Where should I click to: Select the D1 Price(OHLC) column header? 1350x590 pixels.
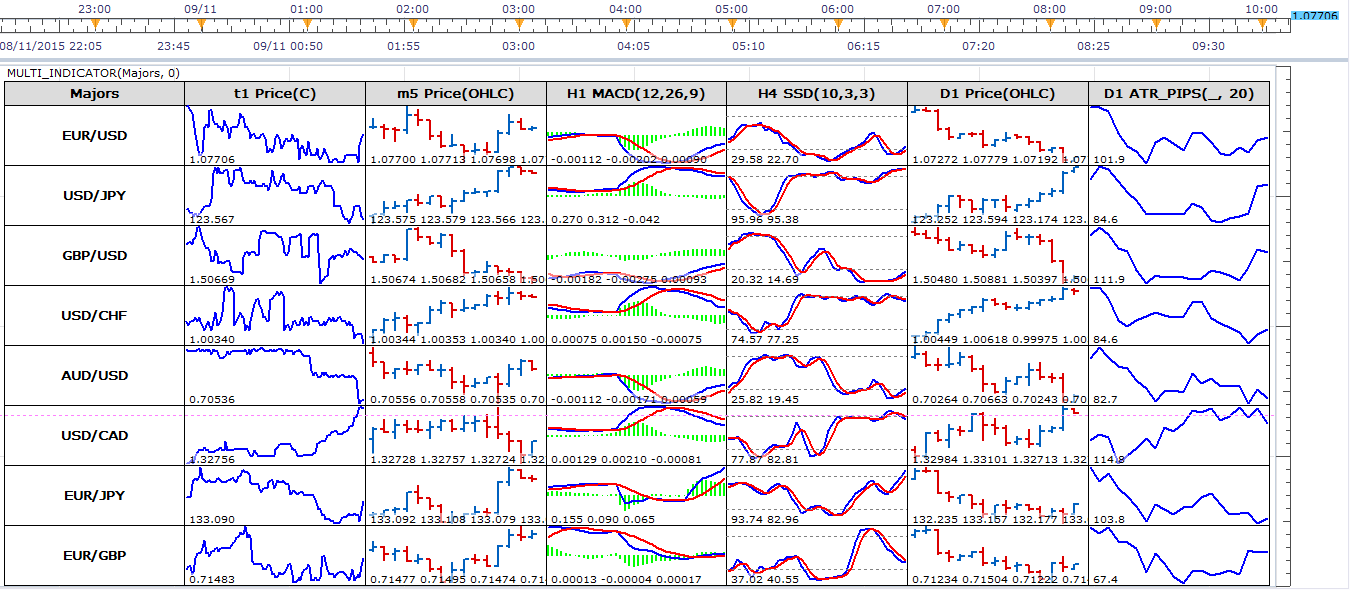click(x=997, y=93)
